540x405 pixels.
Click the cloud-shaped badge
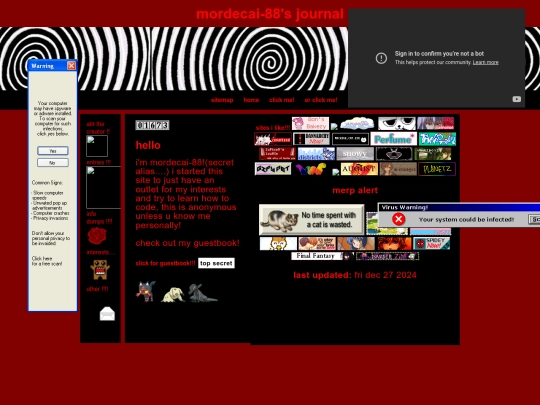(x=357, y=123)
